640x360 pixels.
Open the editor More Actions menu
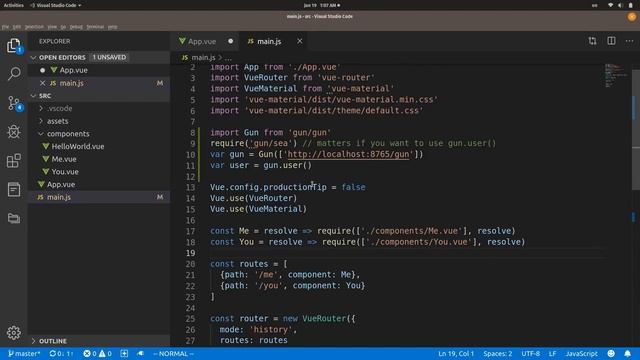(629, 41)
